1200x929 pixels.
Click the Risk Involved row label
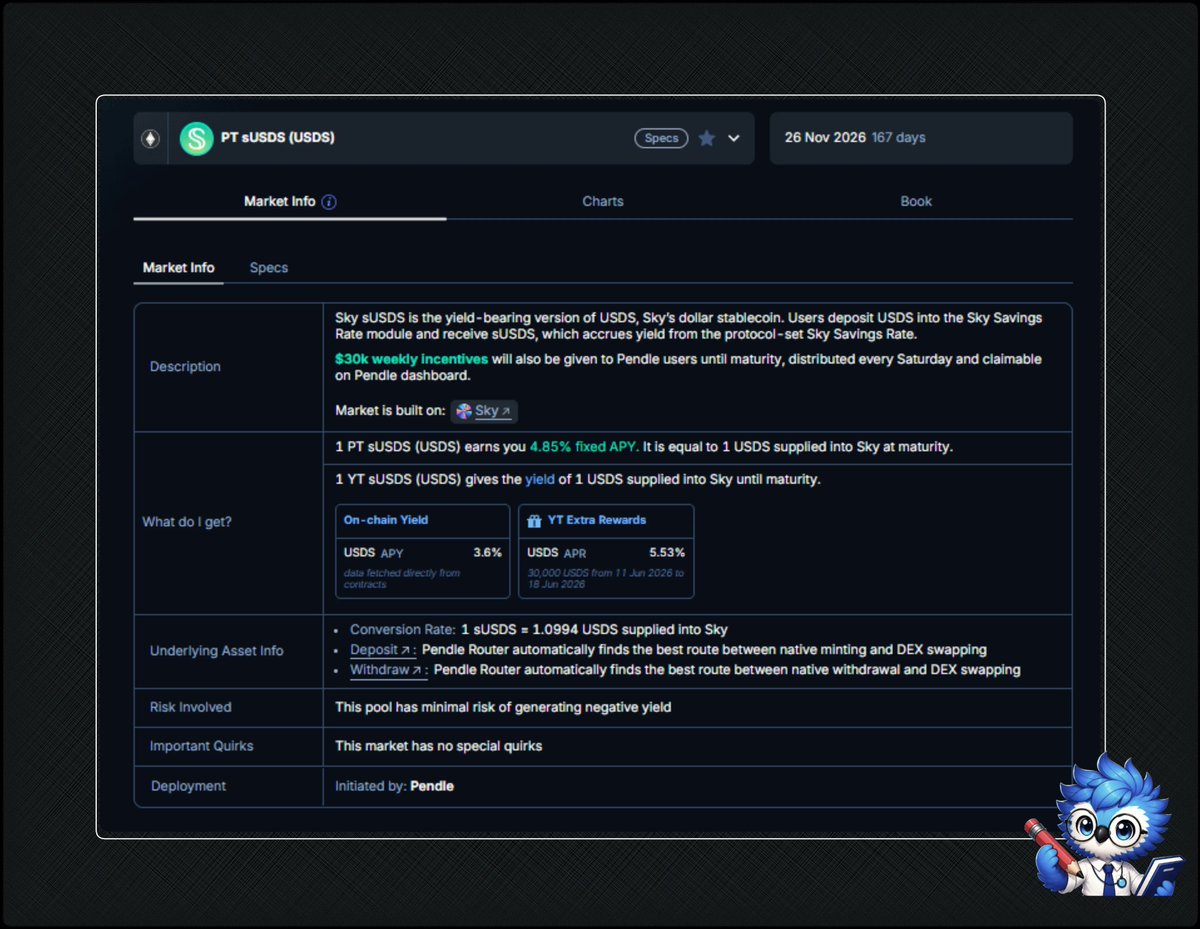tap(190, 707)
